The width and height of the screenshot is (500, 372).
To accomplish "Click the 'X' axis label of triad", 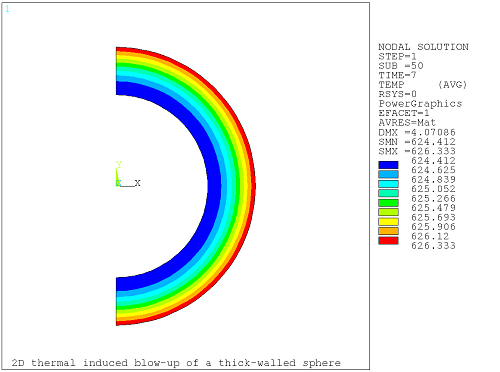I will pyautogui.click(x=137, y=183).
